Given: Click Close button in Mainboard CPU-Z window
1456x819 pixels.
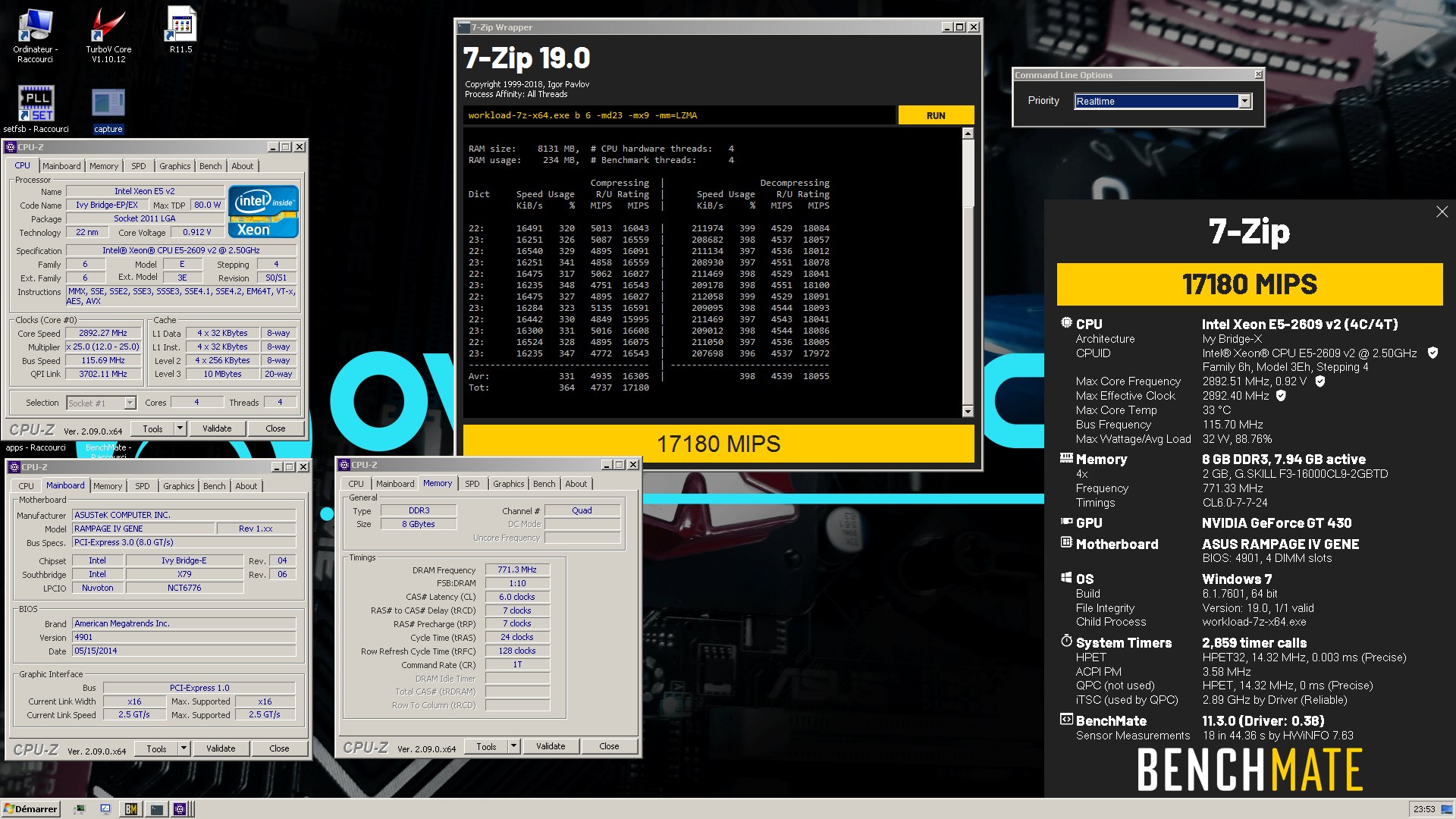Looking at the screenshot, I should pos(279,748).
